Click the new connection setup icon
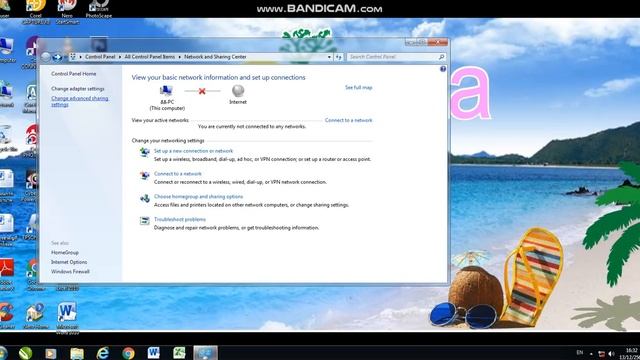The width and height of the screenshot is (640, 360). coord(144,152)
